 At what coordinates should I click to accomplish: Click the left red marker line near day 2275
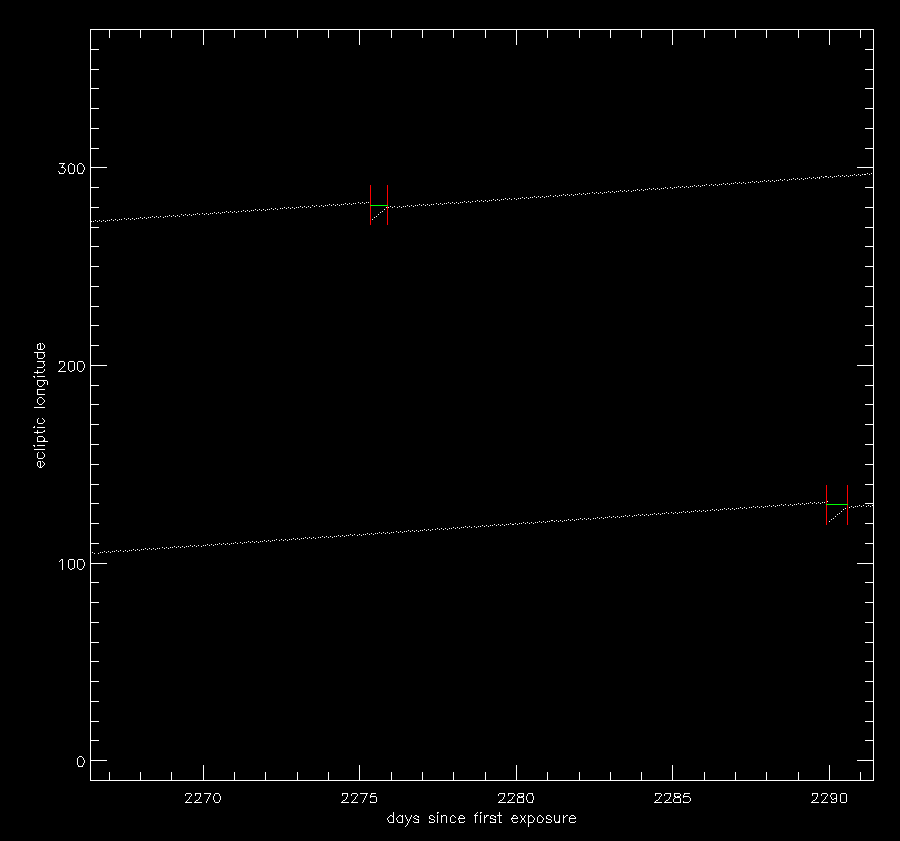[x=370, y=205]
